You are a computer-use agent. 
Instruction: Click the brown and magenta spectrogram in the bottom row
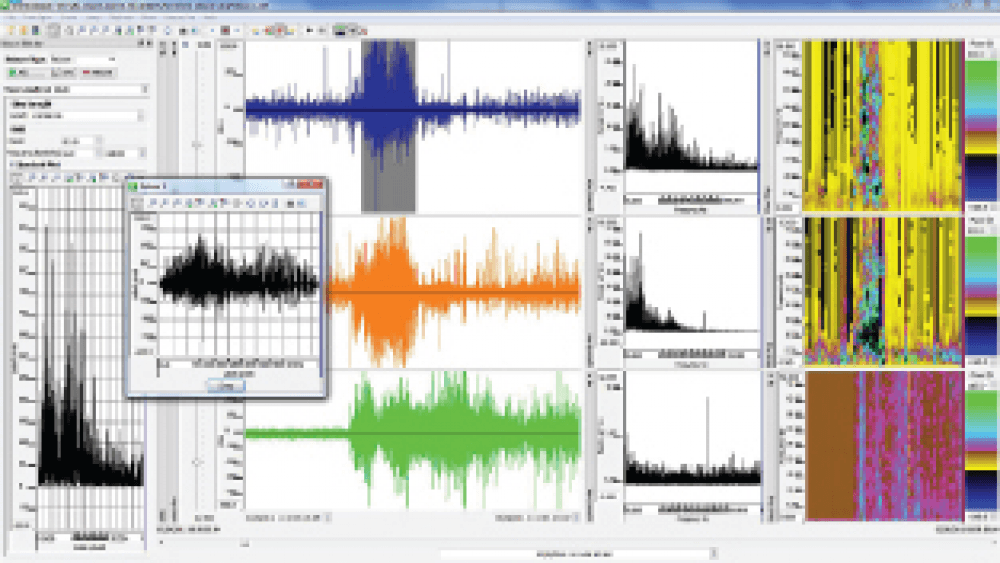click(x=885, y=446)
